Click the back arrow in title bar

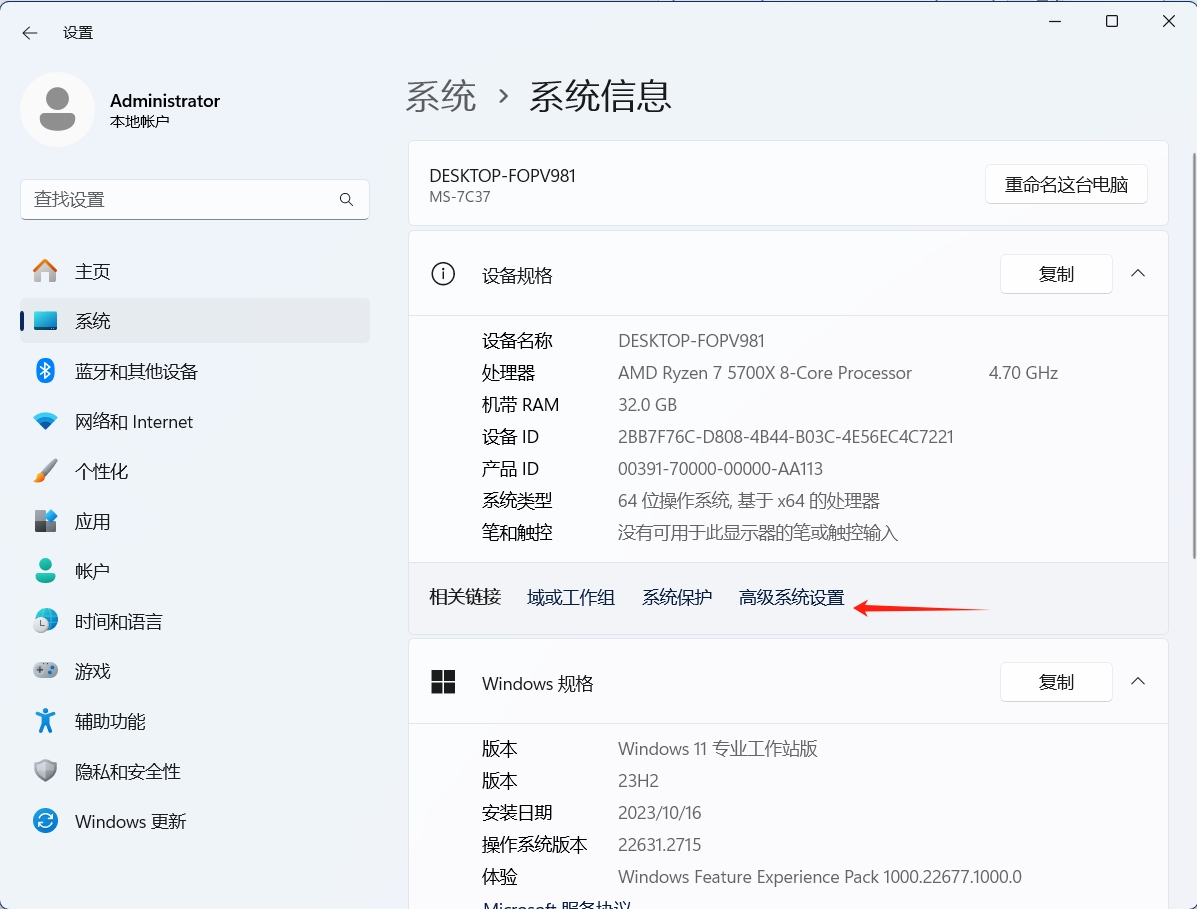pos(30,33)
